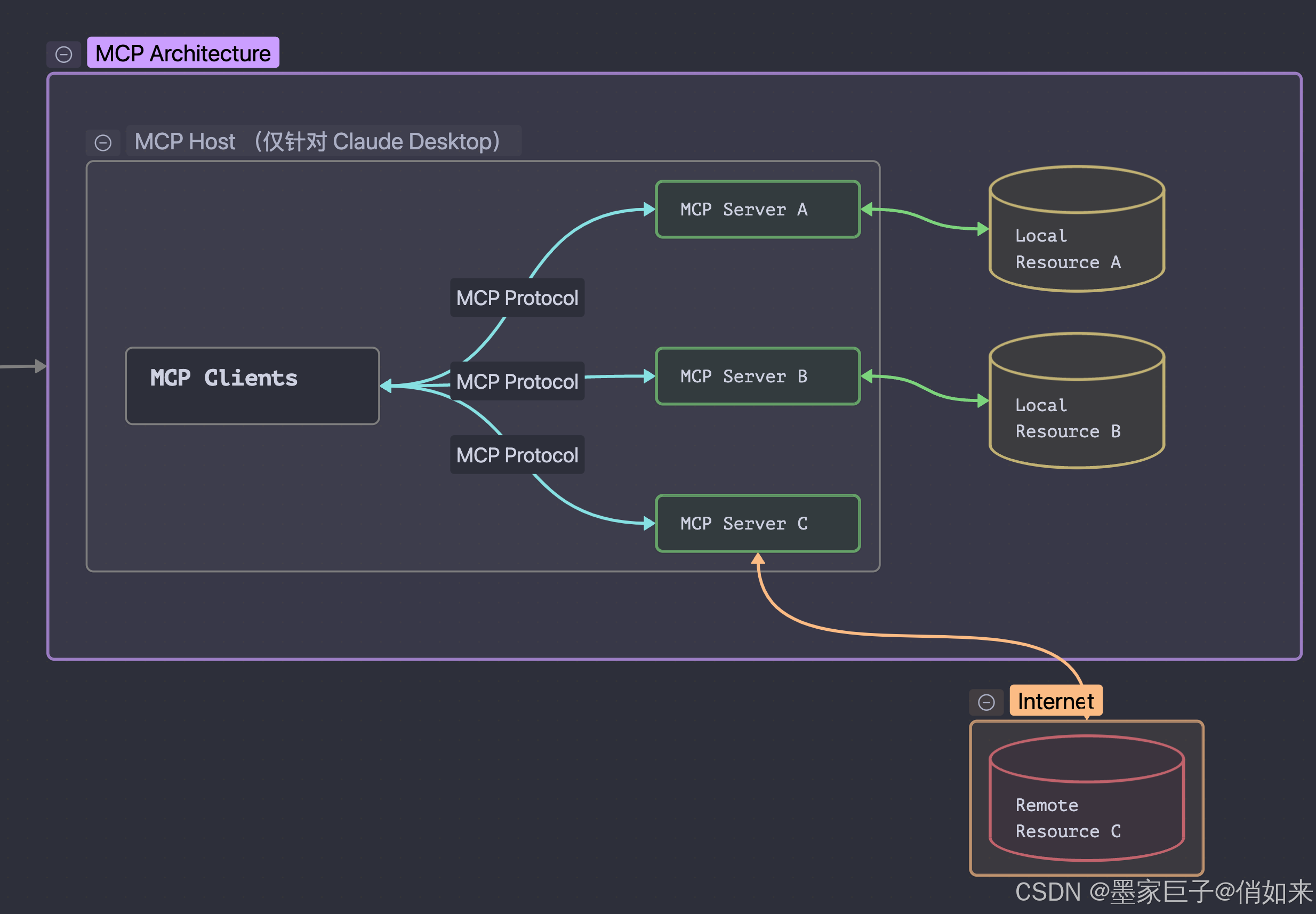Select the MCP Server C node
The image size is (1316, 914).
(x=757, y=524)
